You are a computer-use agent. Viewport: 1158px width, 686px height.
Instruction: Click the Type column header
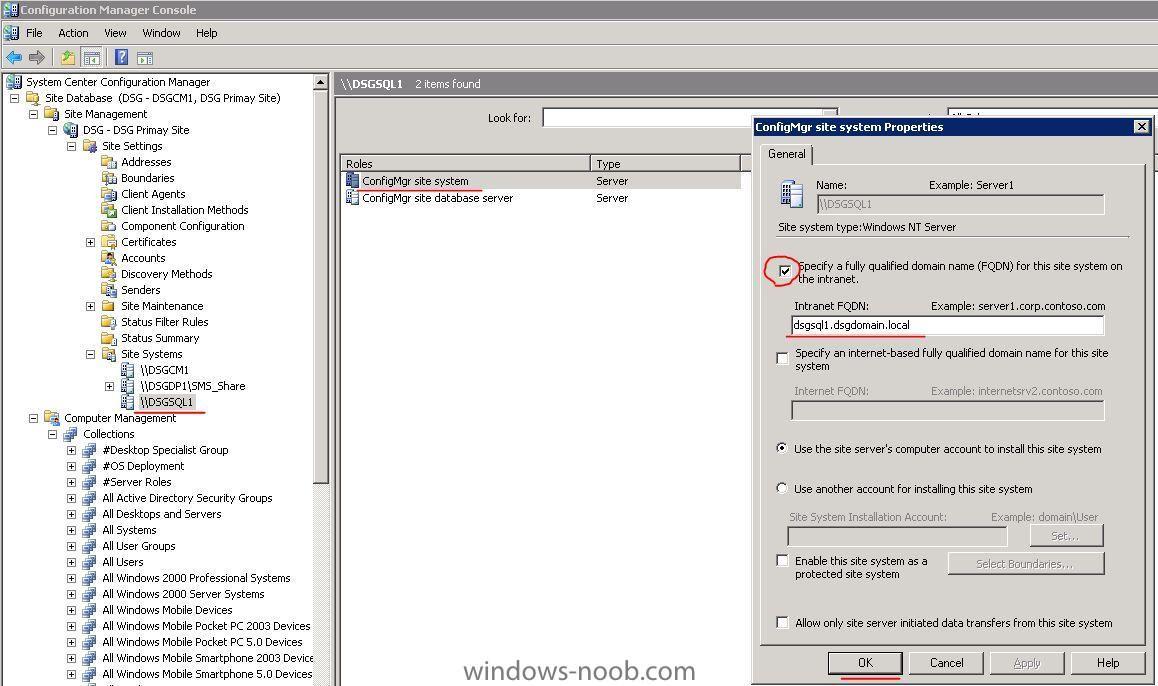coord(665,164)
